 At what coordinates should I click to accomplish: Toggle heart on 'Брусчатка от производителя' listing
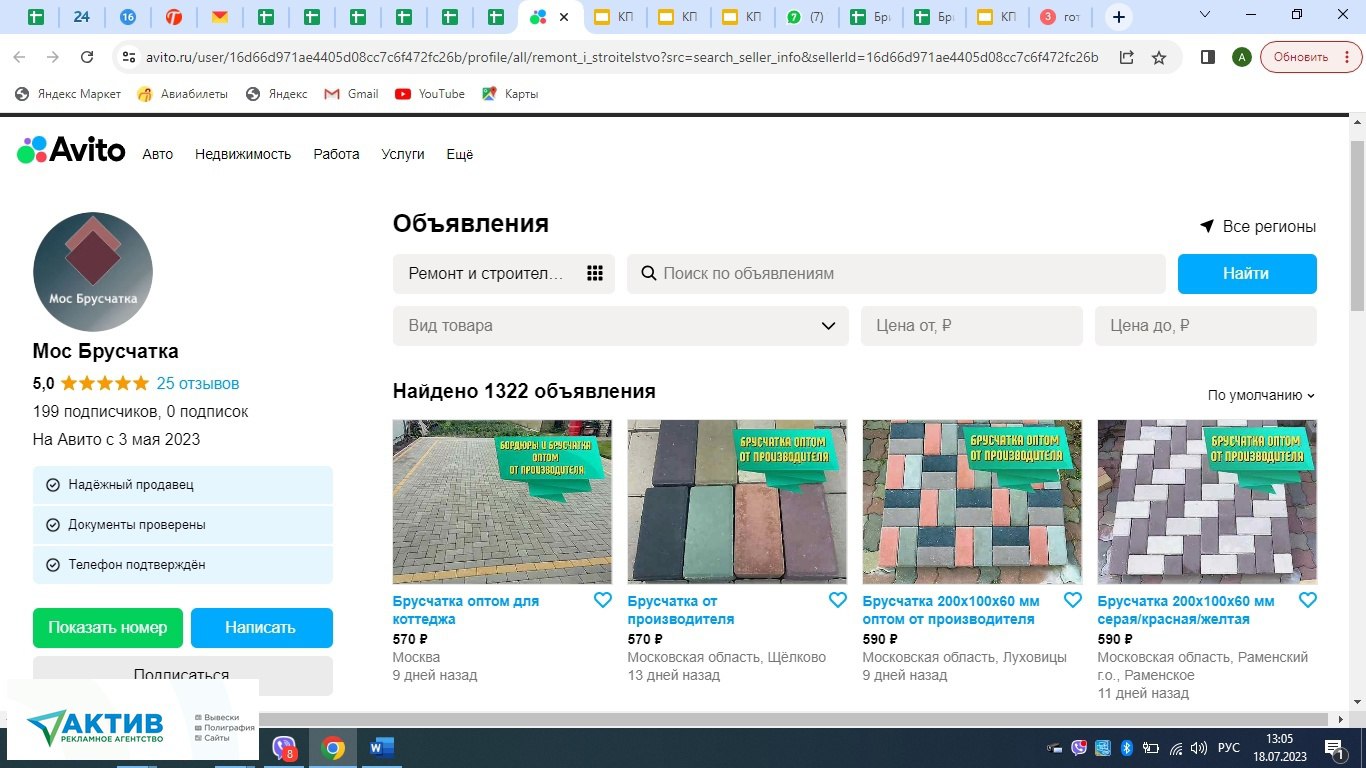tap(837, 600)
